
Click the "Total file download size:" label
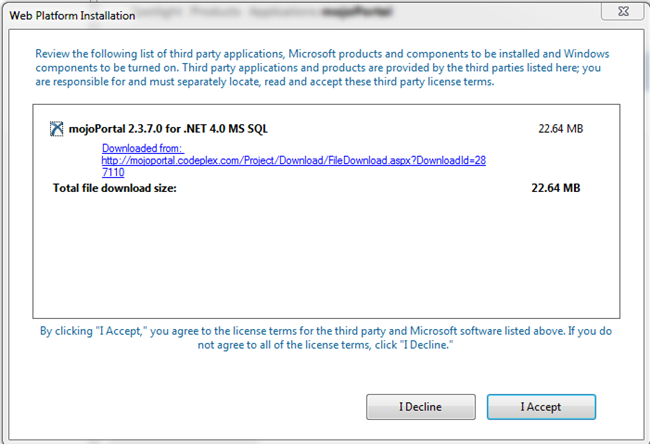click(114, 187)
